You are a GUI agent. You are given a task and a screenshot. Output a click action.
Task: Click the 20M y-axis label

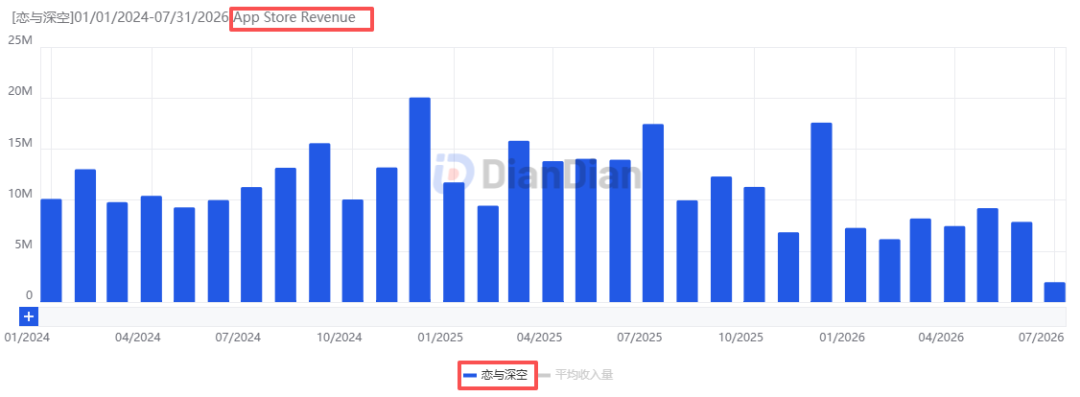[20, 92]
